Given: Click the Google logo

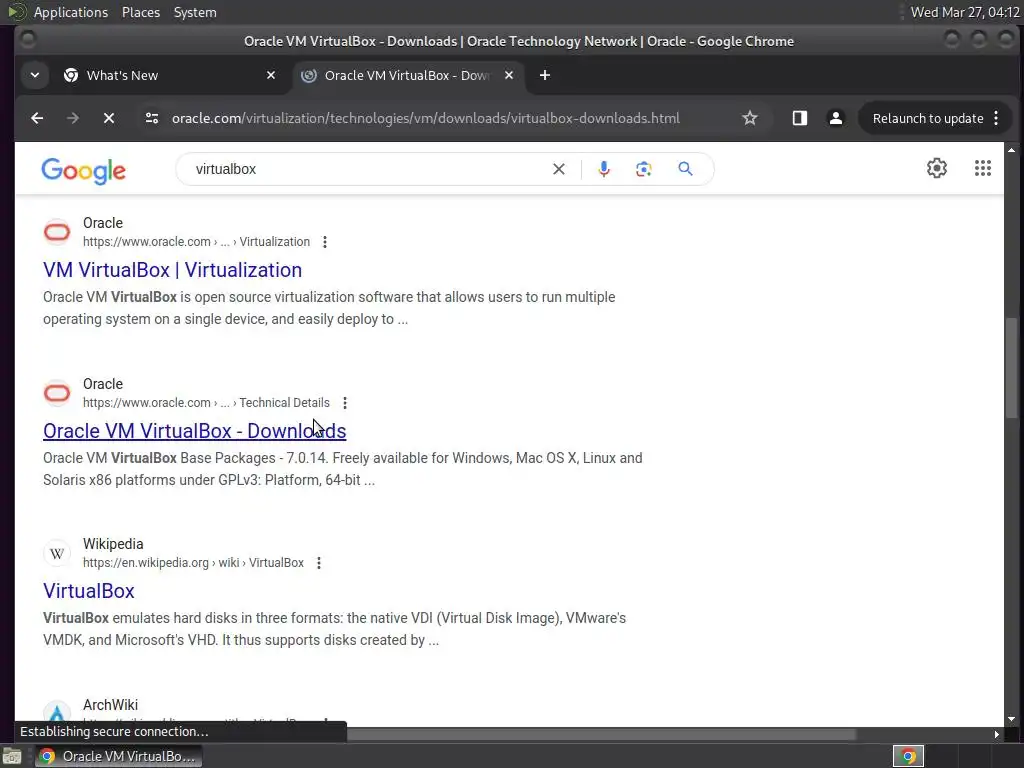Looking at the screenshot, I should [x=83, y=170].
